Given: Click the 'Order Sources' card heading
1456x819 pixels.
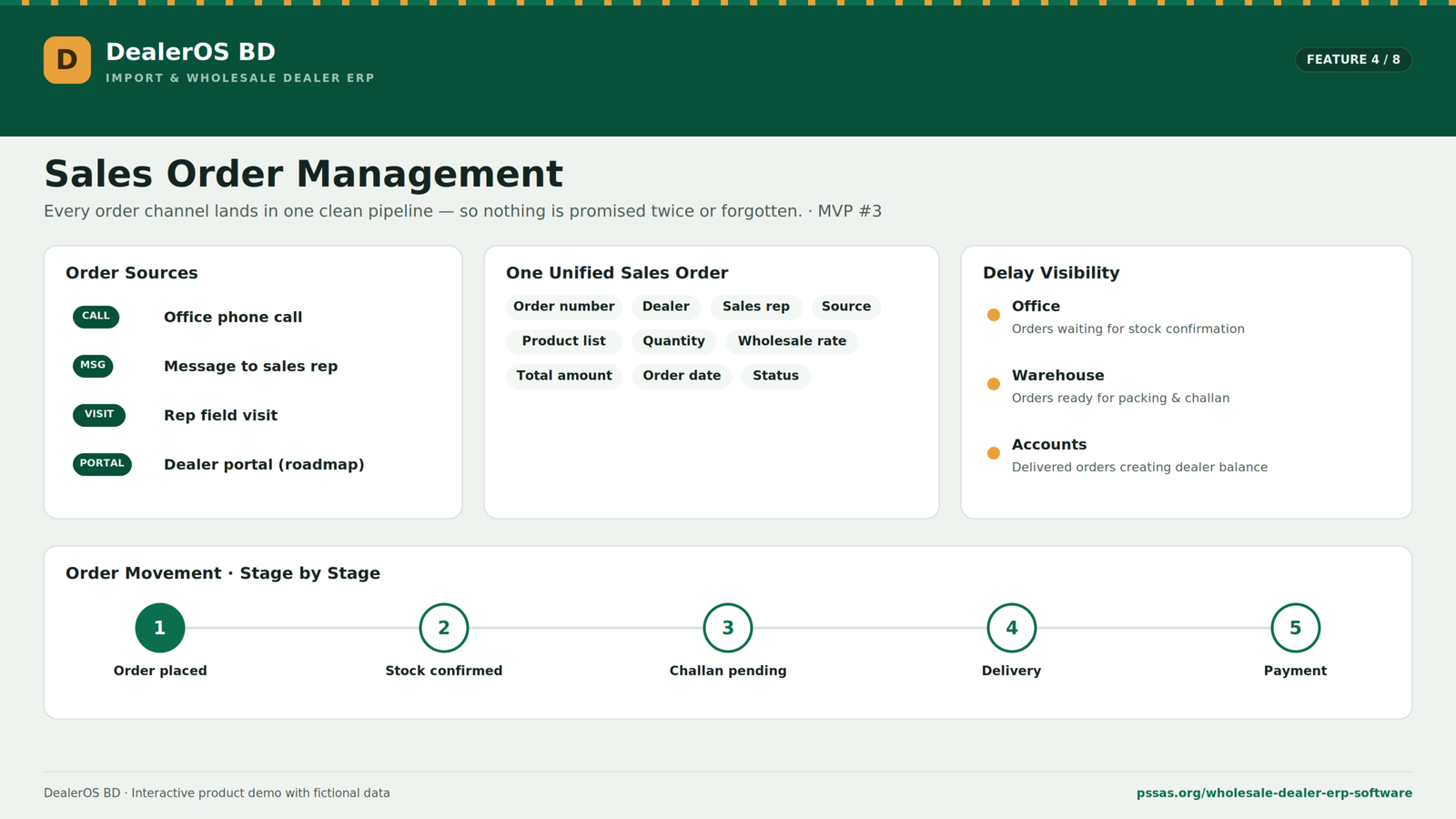Looking at the screenshot, I should 132,273.
